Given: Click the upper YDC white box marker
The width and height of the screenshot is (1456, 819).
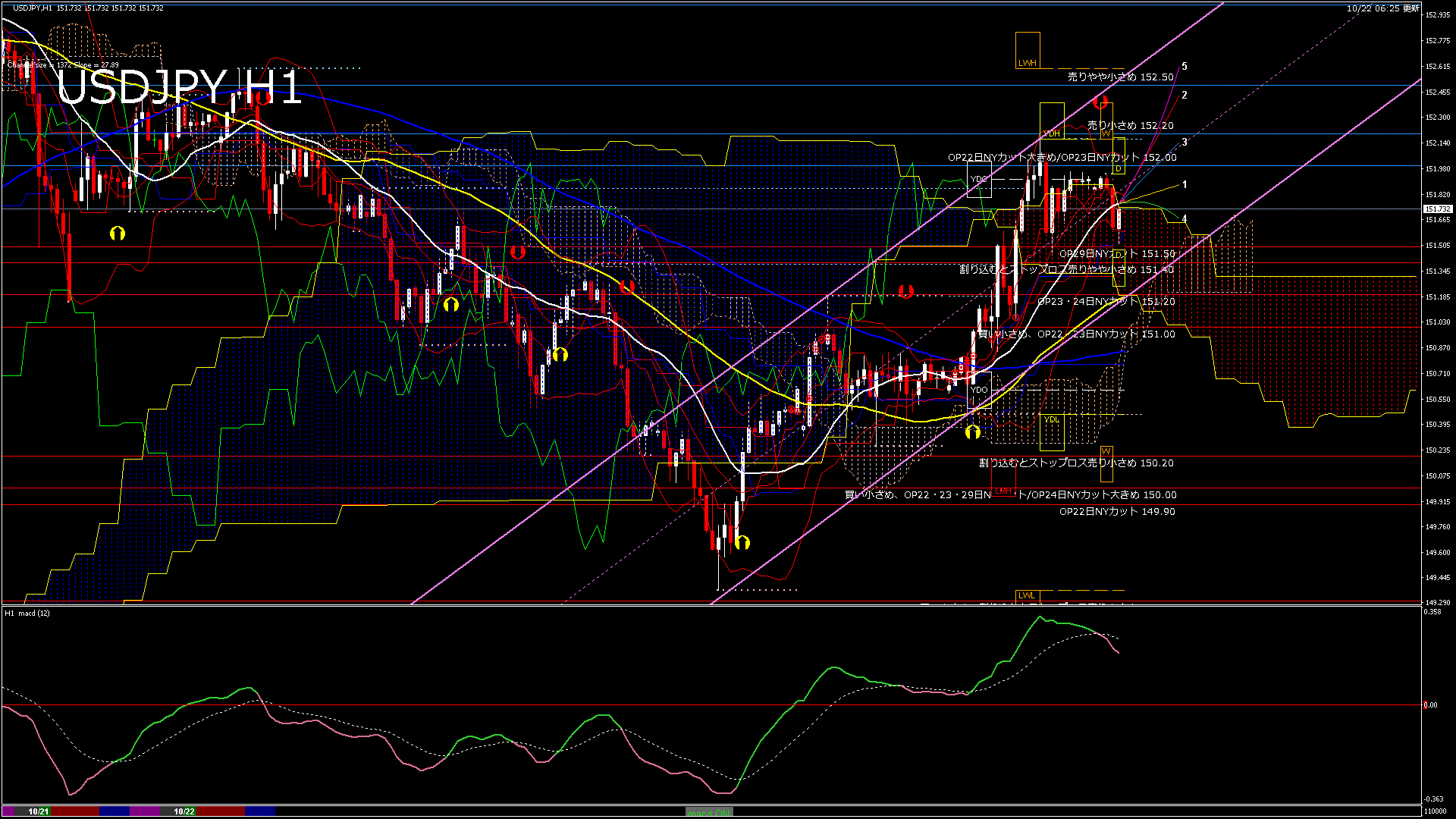Looking at the screenshot, I should 978,180.
